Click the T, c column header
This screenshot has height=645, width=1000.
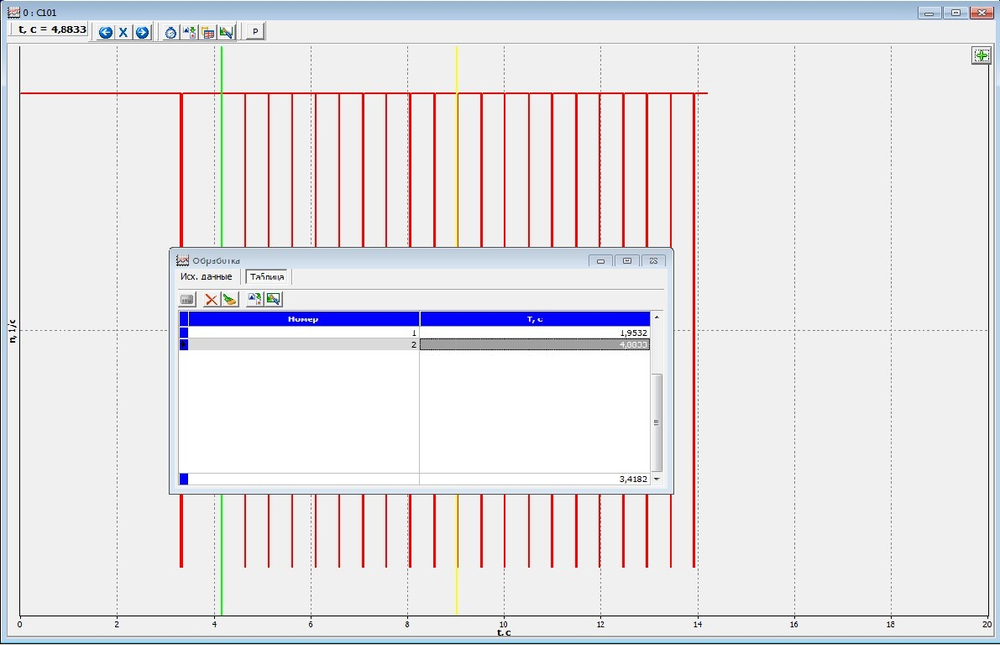(534, 318)
